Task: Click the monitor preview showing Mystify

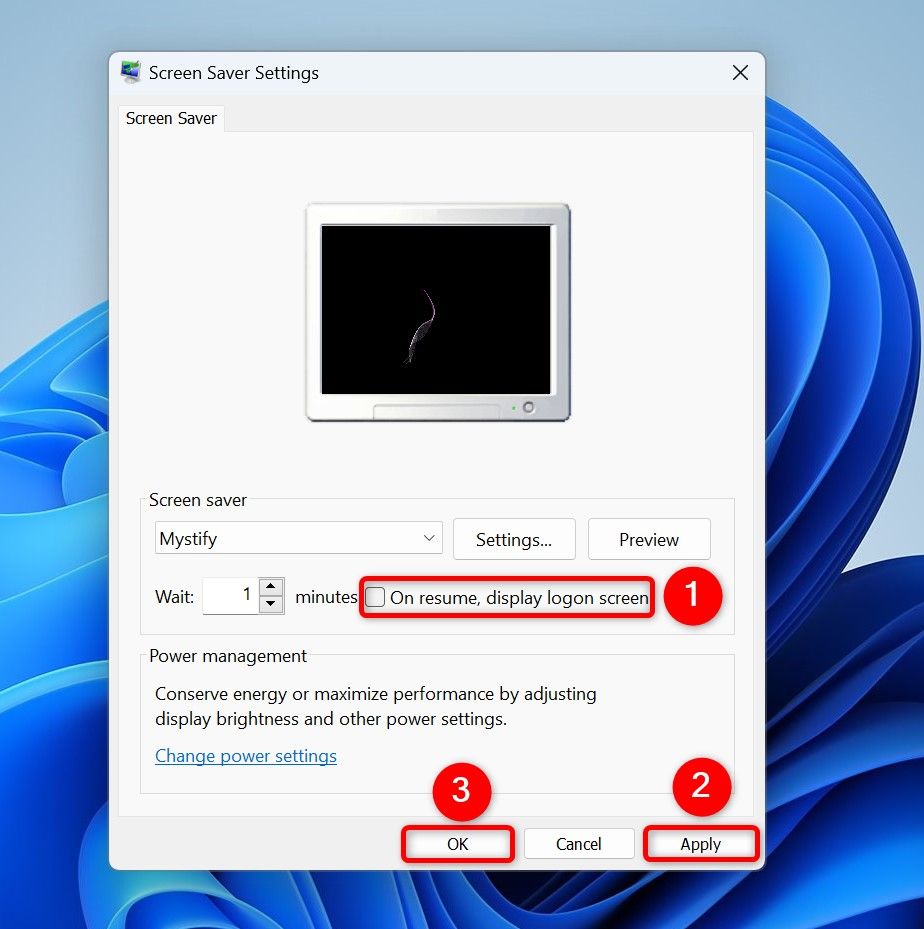Action: click(x=436, y=310)
